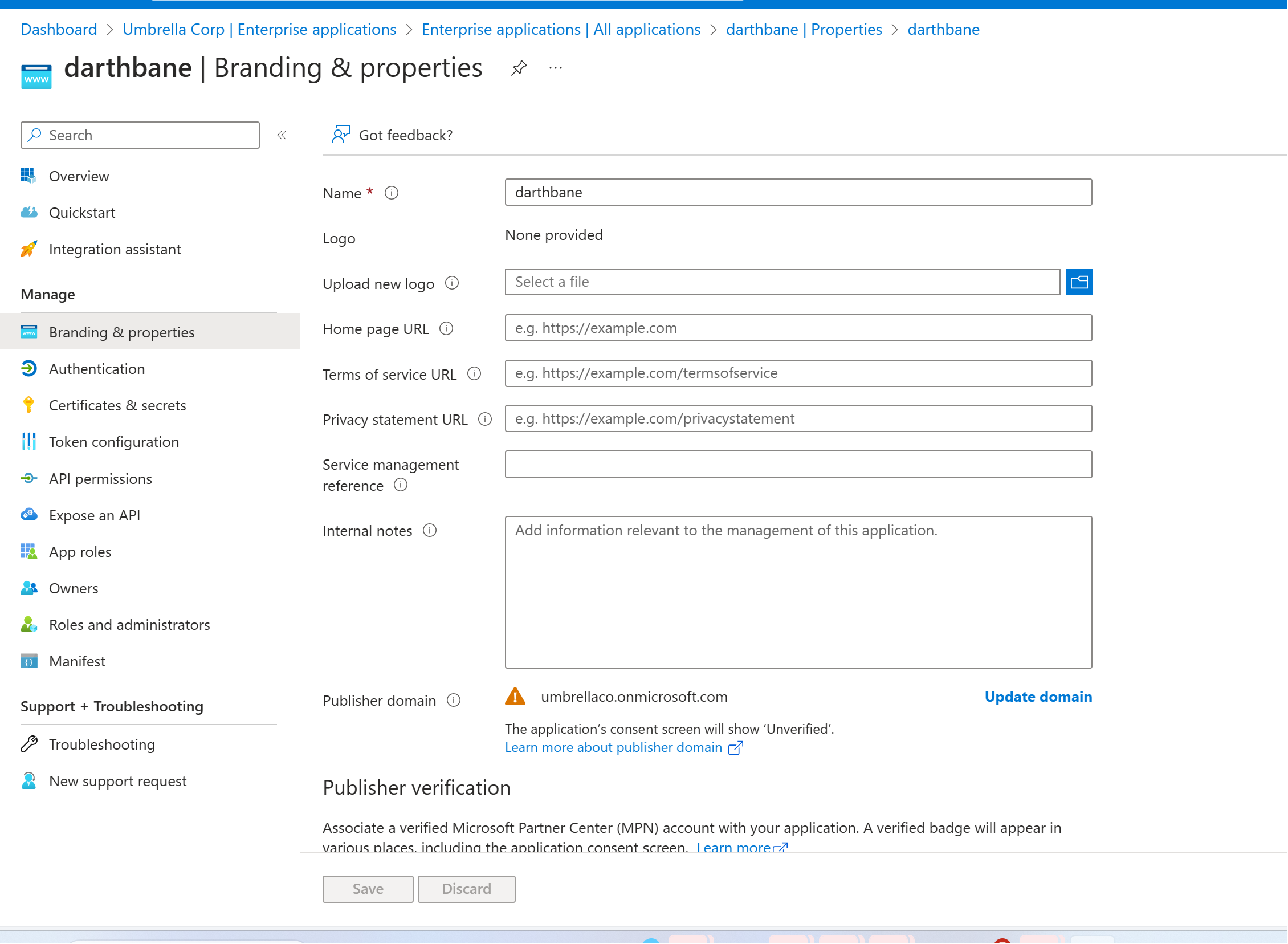Image resolution: width=1288 pixels, height=944 pixels.
Task: Focus the Internal notes text area
Action: click(x=798, y=592)
